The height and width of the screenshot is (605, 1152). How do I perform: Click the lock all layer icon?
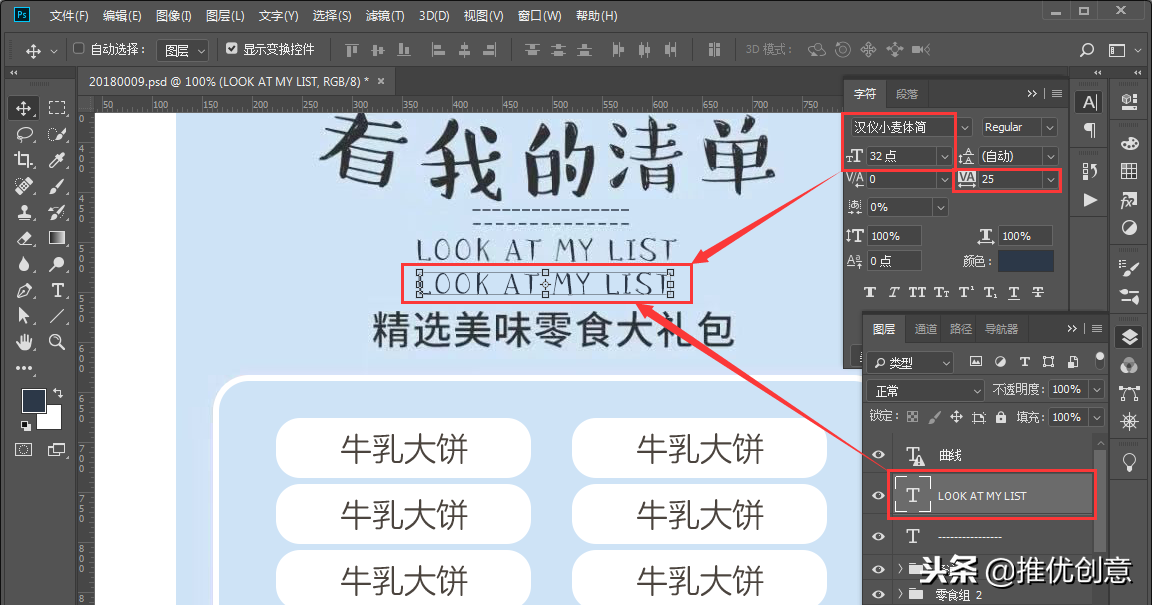pos(1001,417)
